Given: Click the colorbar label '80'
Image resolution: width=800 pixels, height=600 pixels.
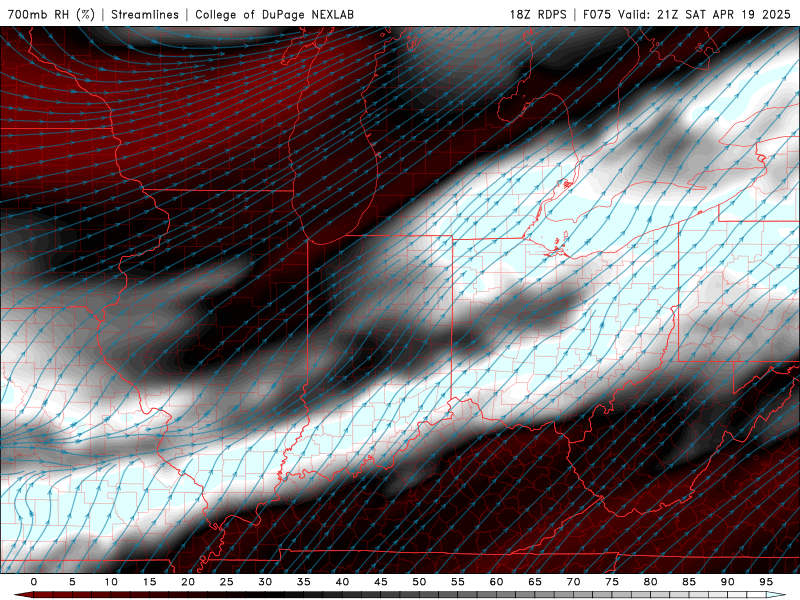Looking at the screenshot, I should click(x=650, y=582).
